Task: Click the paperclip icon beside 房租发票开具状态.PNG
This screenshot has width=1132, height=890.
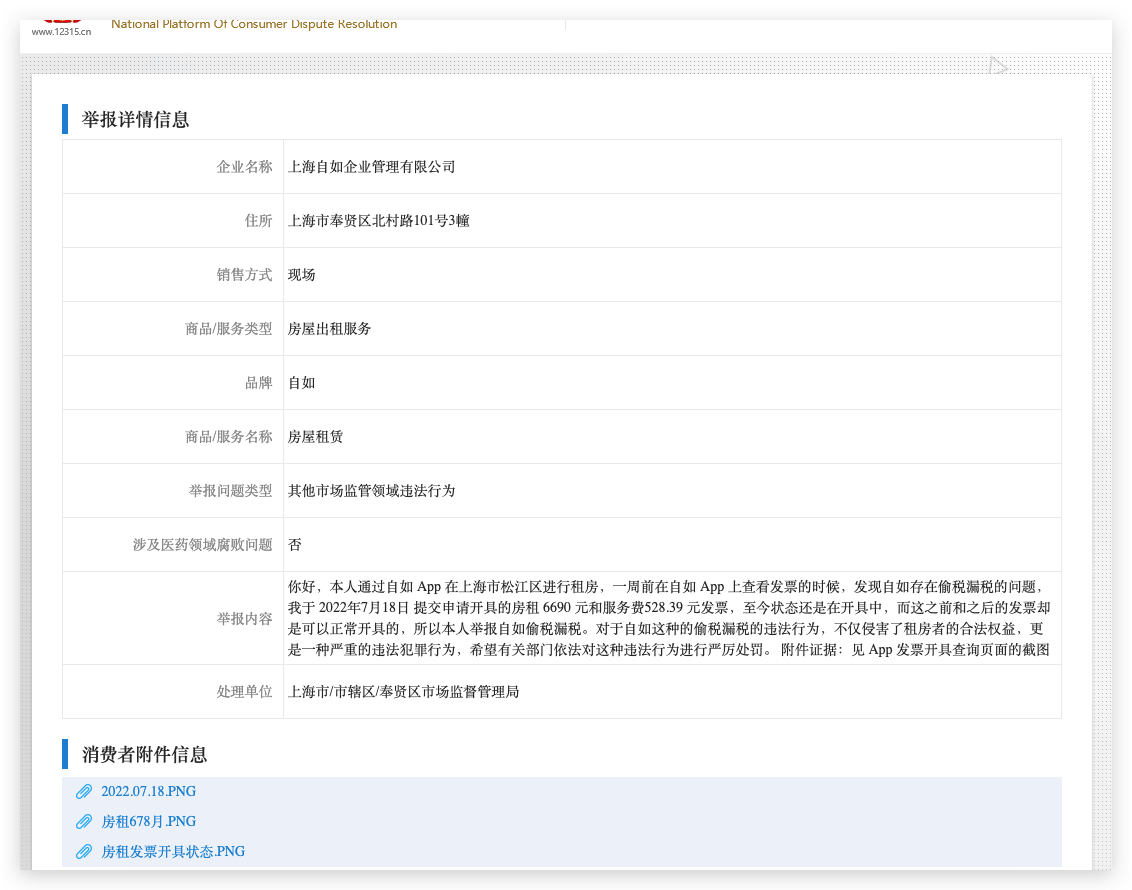Action: (x=84, y=852)
